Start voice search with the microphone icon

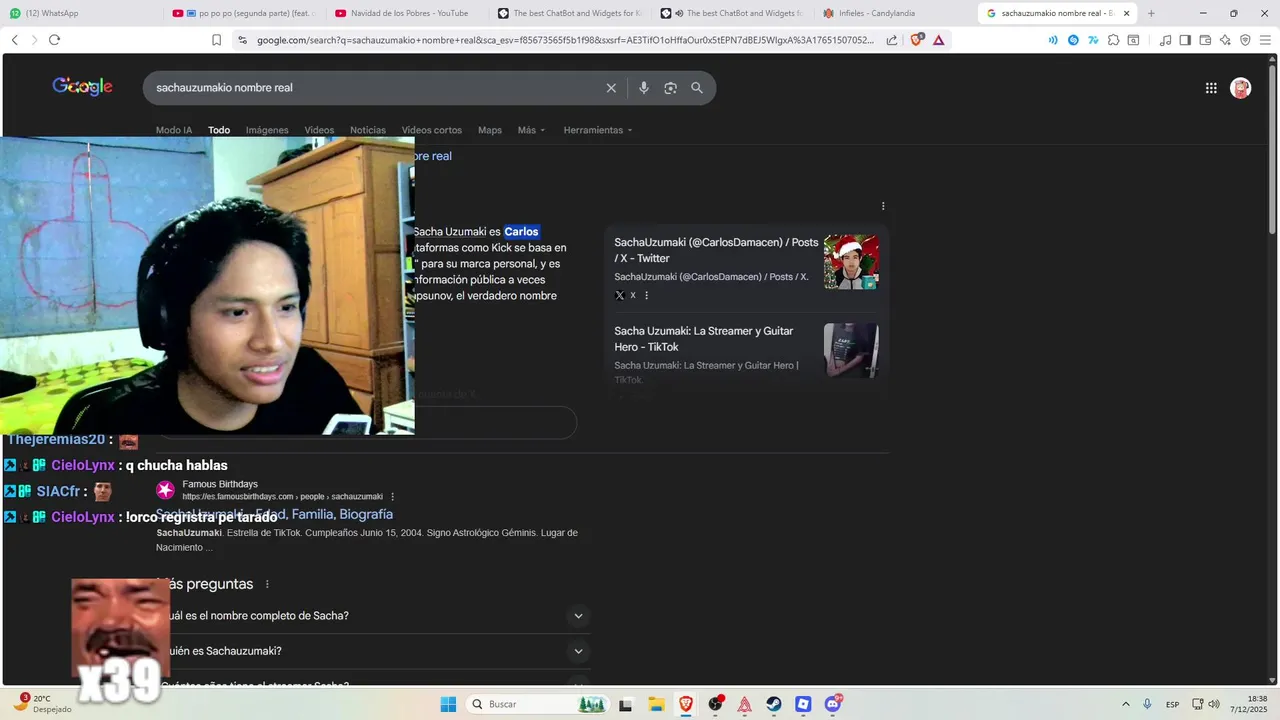[643, 88]
